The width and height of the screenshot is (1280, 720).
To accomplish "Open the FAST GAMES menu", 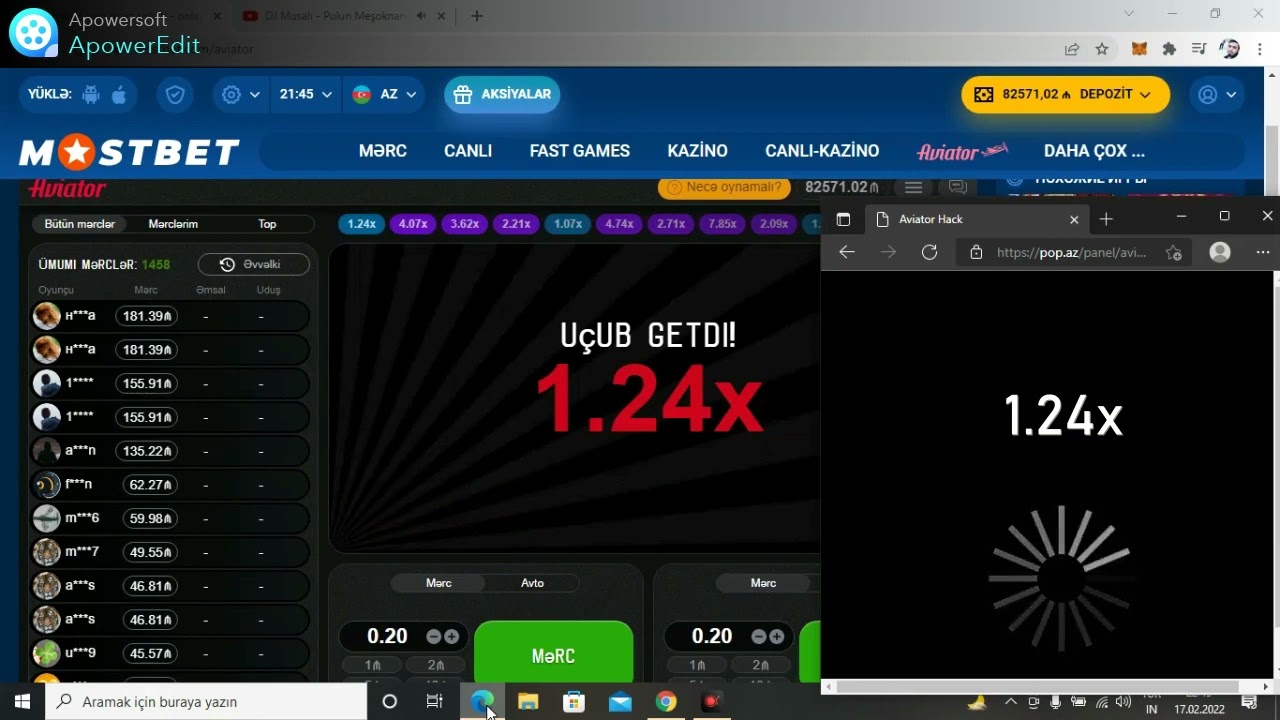I will point(580,151).
